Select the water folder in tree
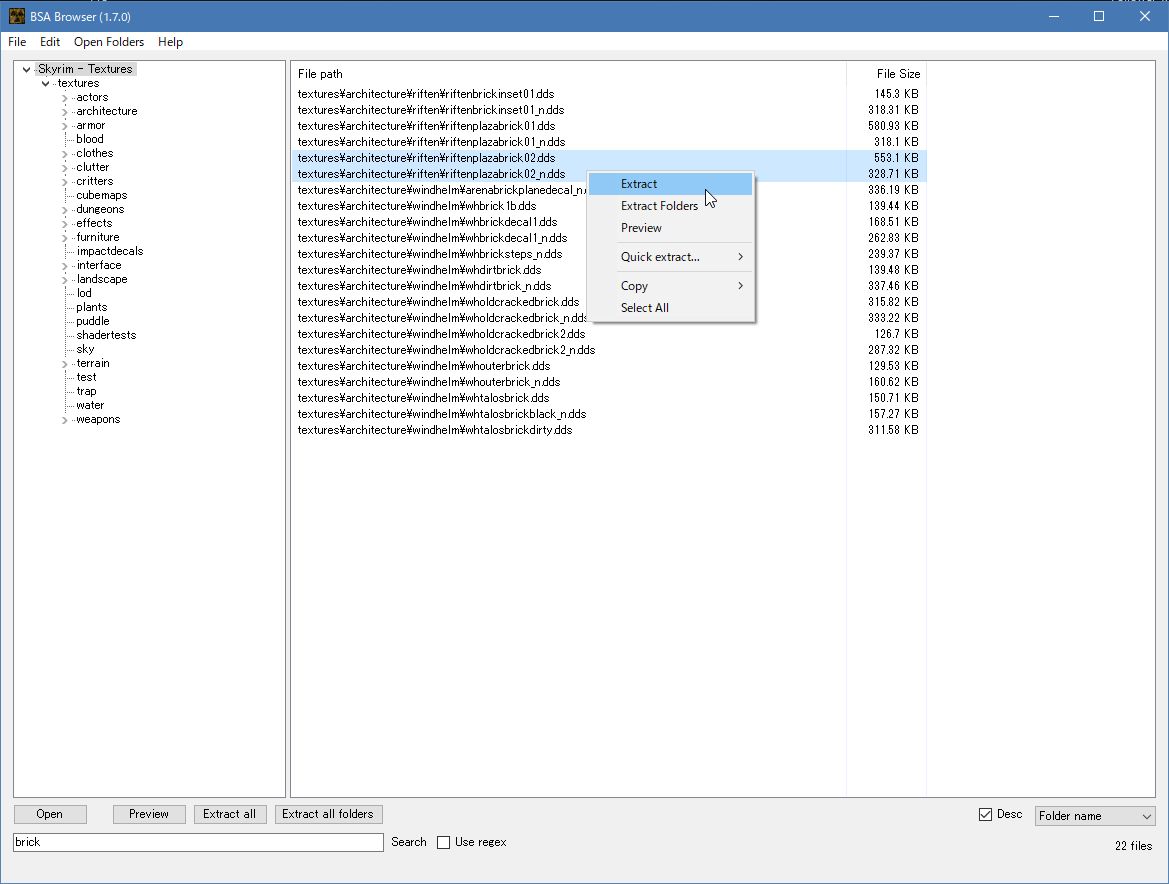 tap(89, 405)
